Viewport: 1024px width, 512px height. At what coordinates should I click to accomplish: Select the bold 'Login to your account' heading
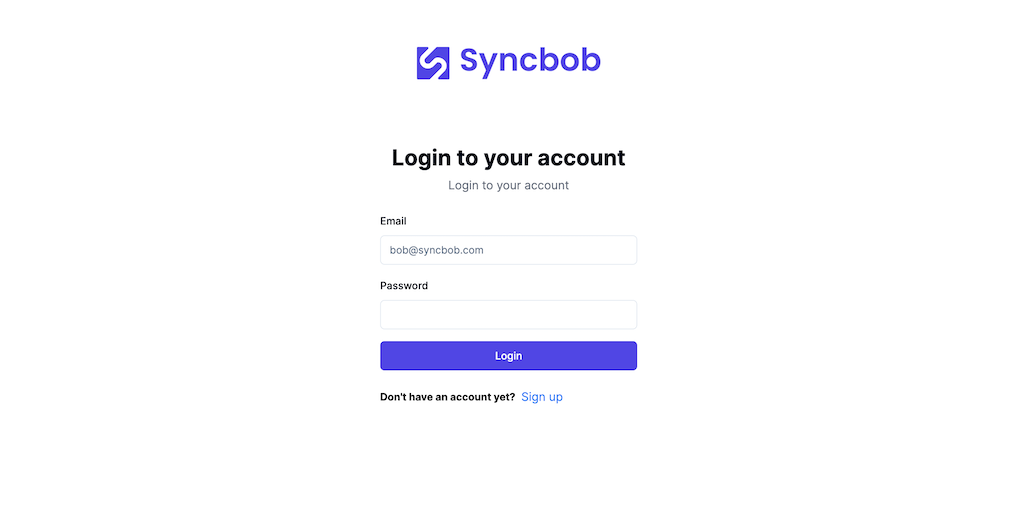click(508, 158)
